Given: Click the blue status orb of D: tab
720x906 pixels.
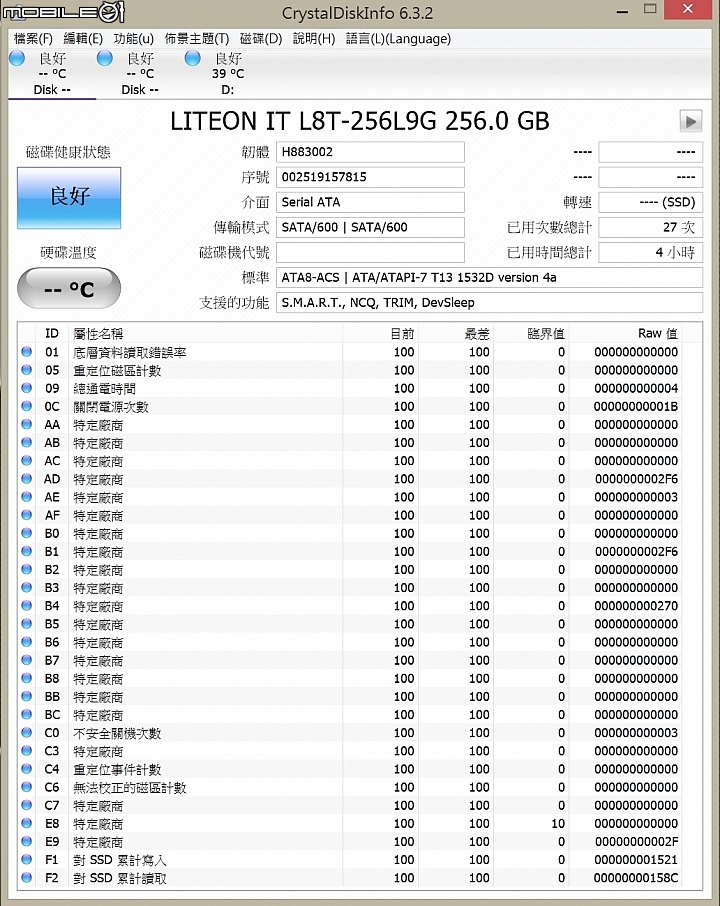Looking at the screenshot, I should [193, 58].
